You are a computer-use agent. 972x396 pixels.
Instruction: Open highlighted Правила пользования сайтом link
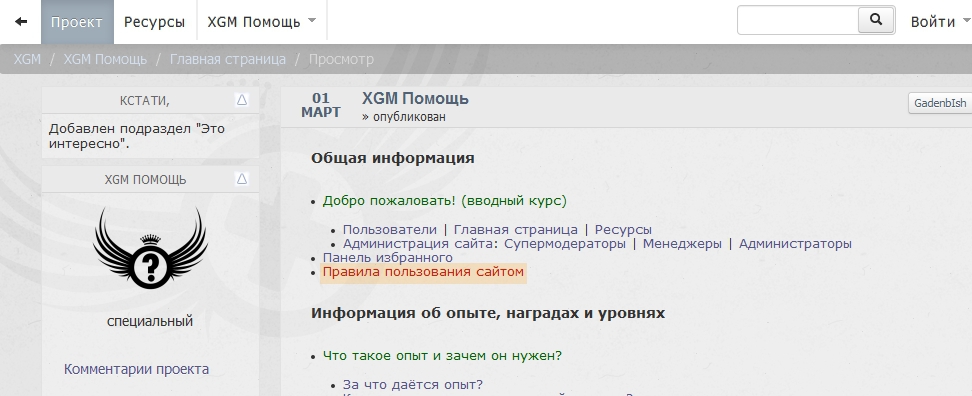point(423,272)
